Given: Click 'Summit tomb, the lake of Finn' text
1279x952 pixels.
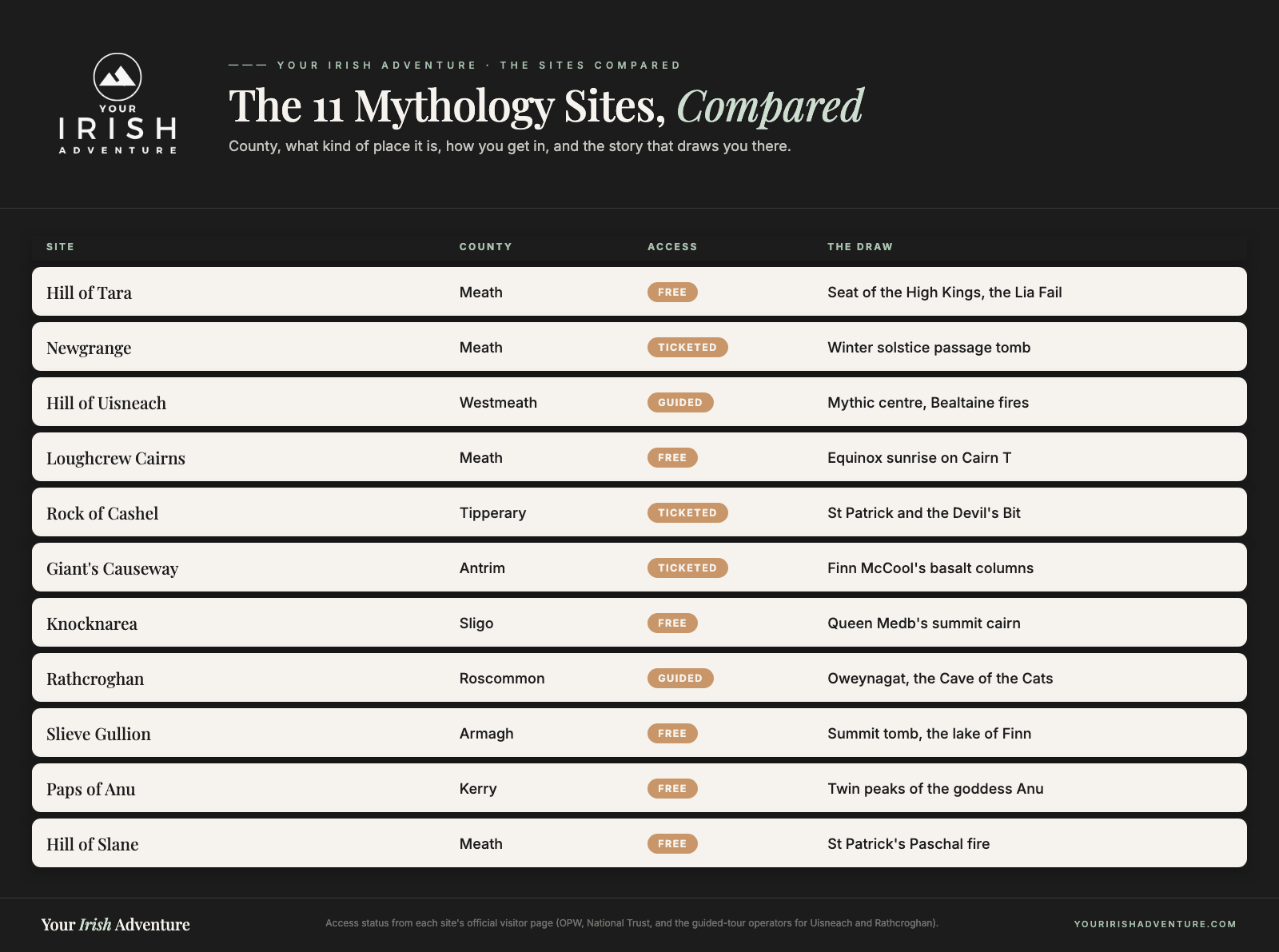Looking at the screenshot, I should (x=929, y=734).
